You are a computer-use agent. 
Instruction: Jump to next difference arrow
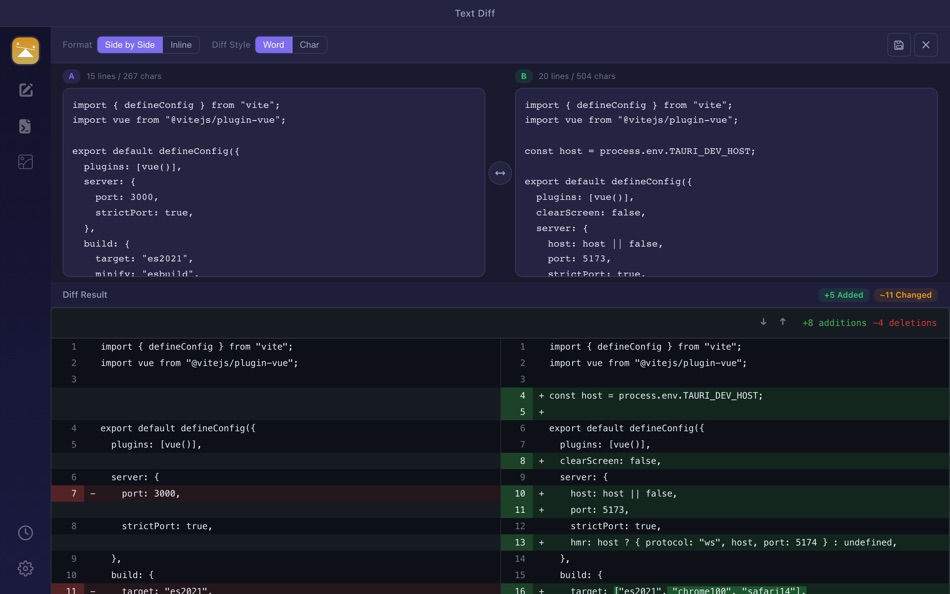coord(763,322)
